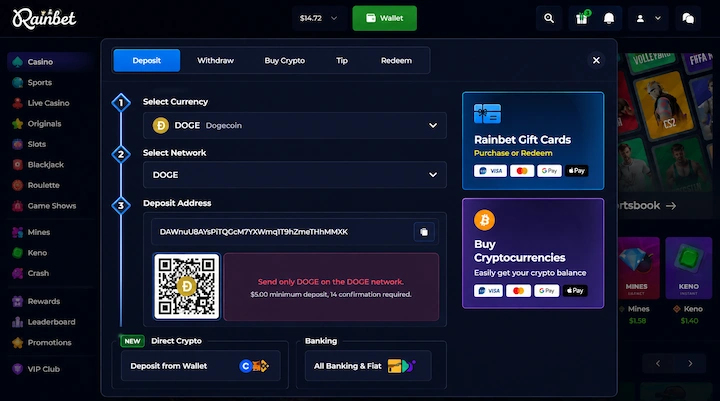Open Promotions in the sidebar

click(x=49, y=343)
